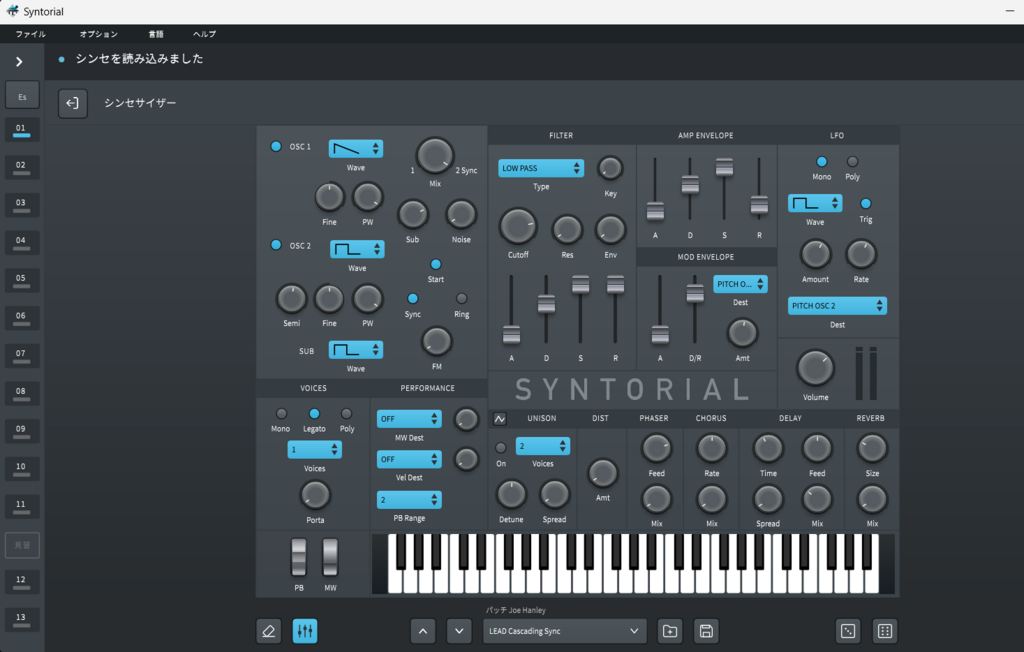
Task: Click the PB pitch bend wheel
Action: 298,557
